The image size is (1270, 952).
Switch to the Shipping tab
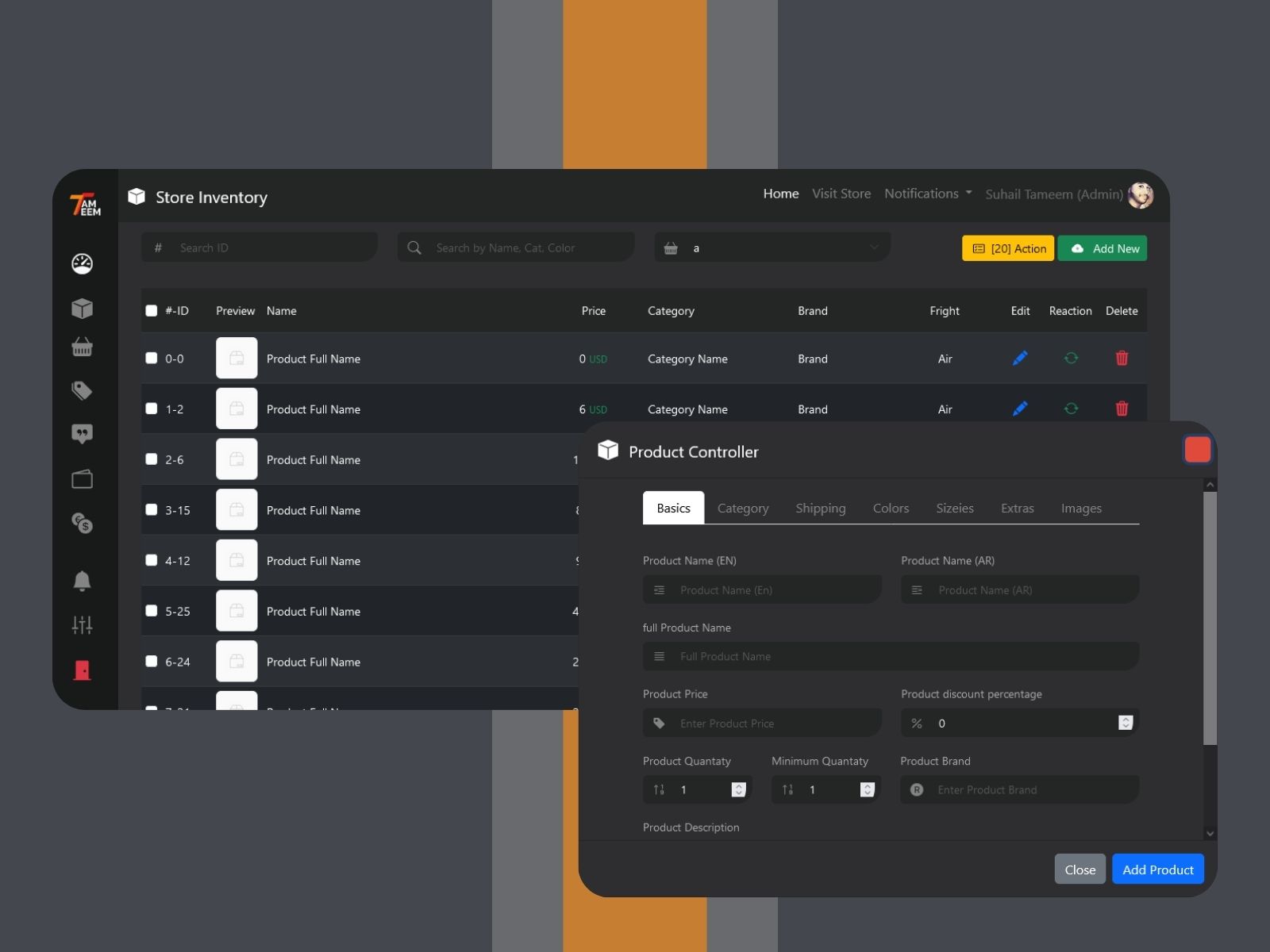820,509
